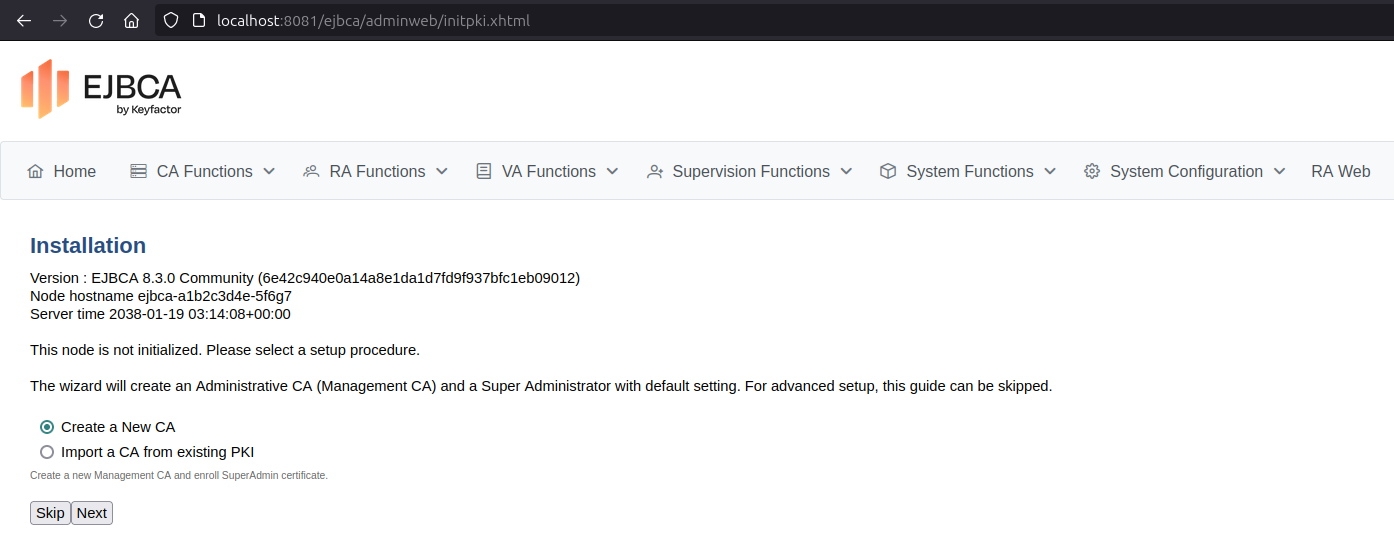Go to the Home menu item

pos(74,172)
